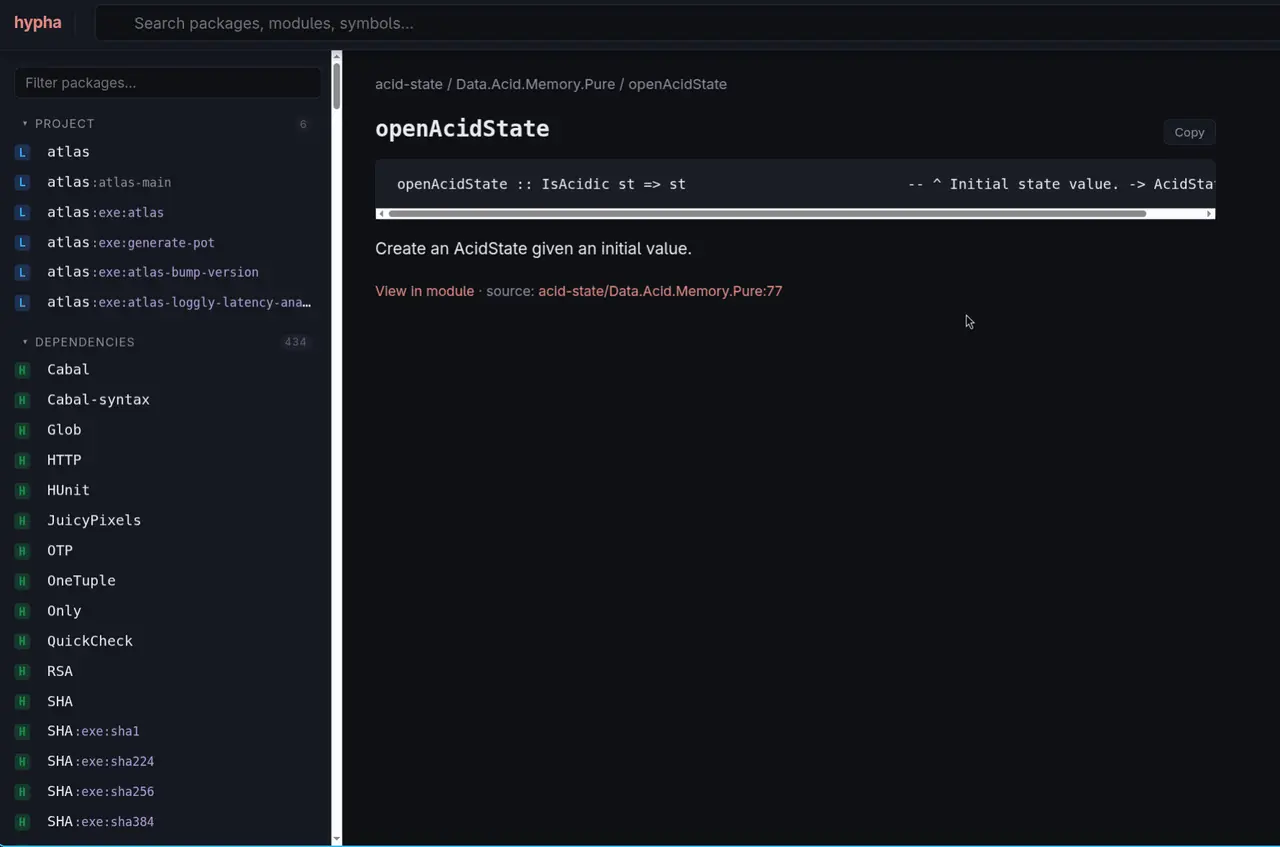Open source link acid-state/Data.Acid.Memory.Pure:77

660,291
